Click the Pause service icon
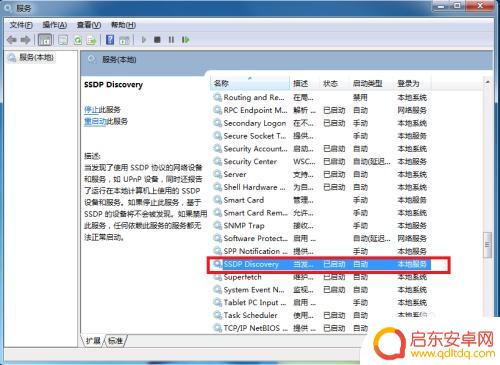Screen dimensions: 500x365 pos(171,40)
